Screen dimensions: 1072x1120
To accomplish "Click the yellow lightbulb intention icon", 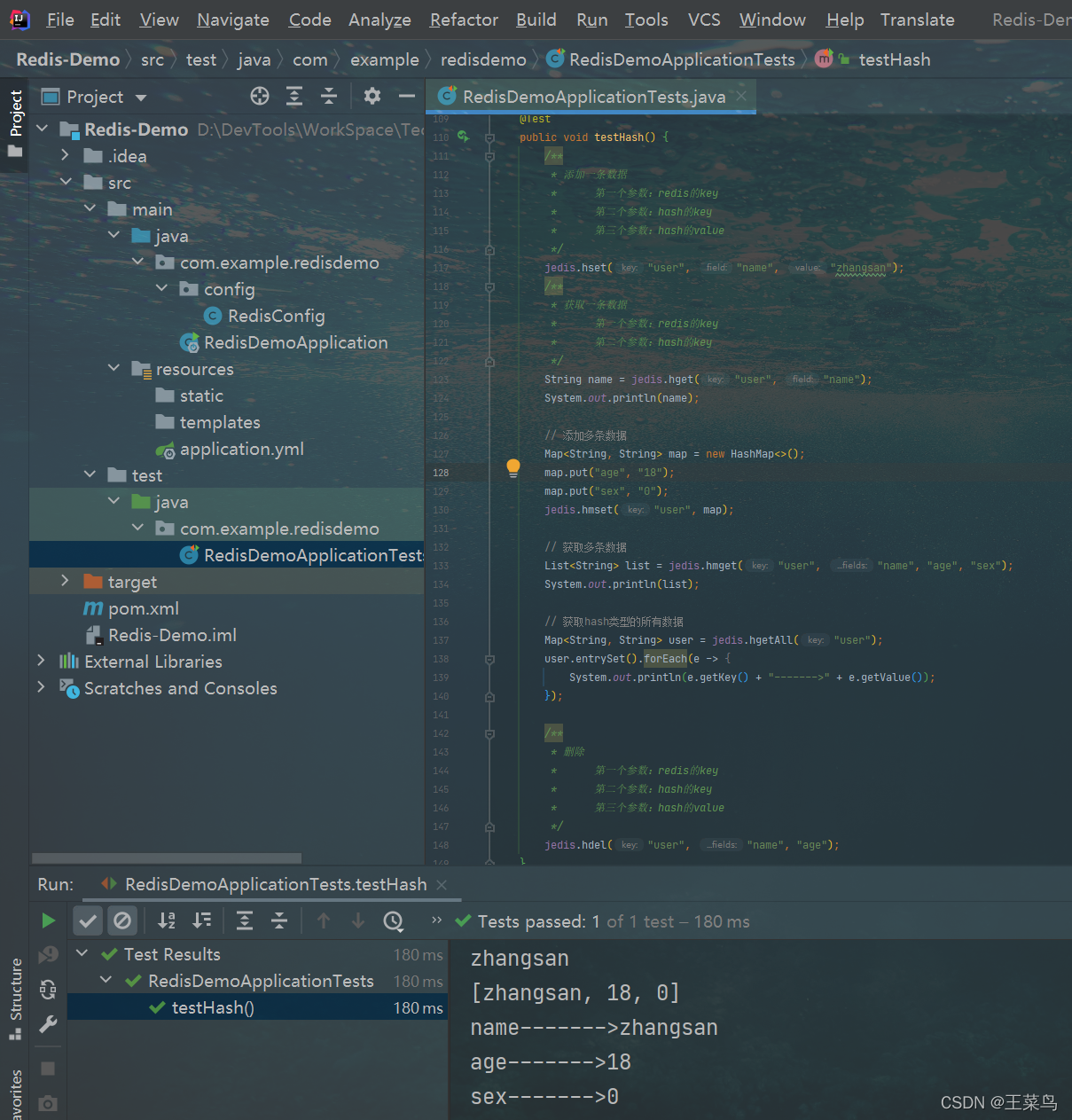I will coord(513,468).
